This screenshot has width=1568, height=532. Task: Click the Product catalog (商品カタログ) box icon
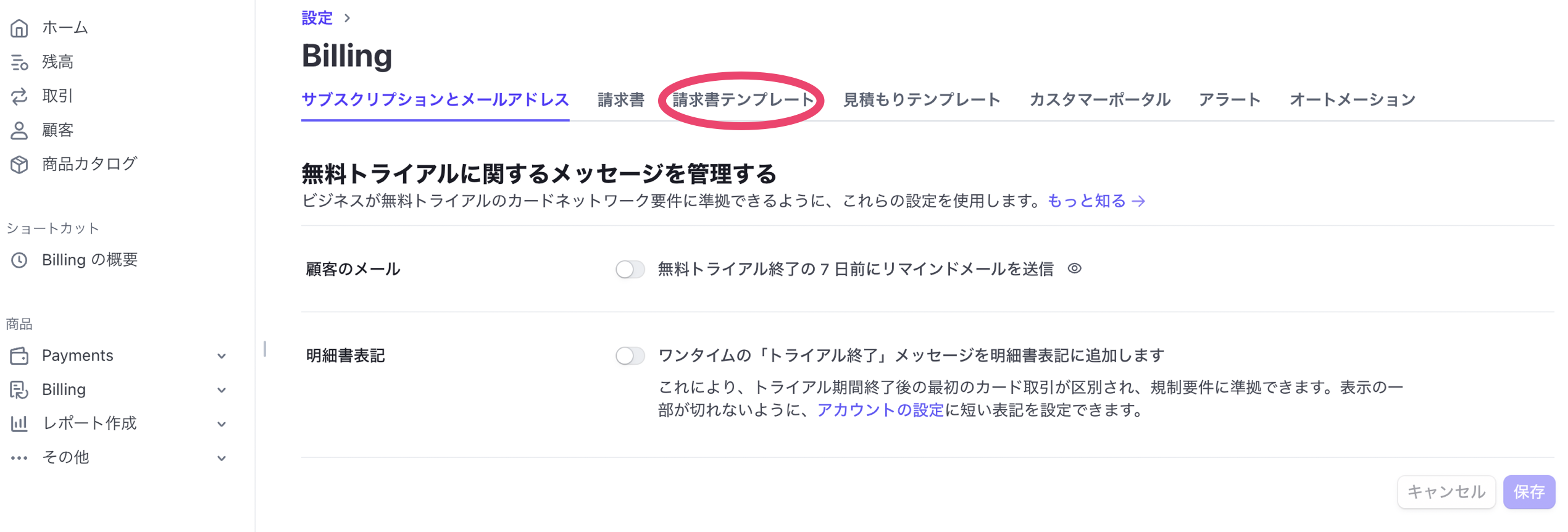click(x=19, y=164)
